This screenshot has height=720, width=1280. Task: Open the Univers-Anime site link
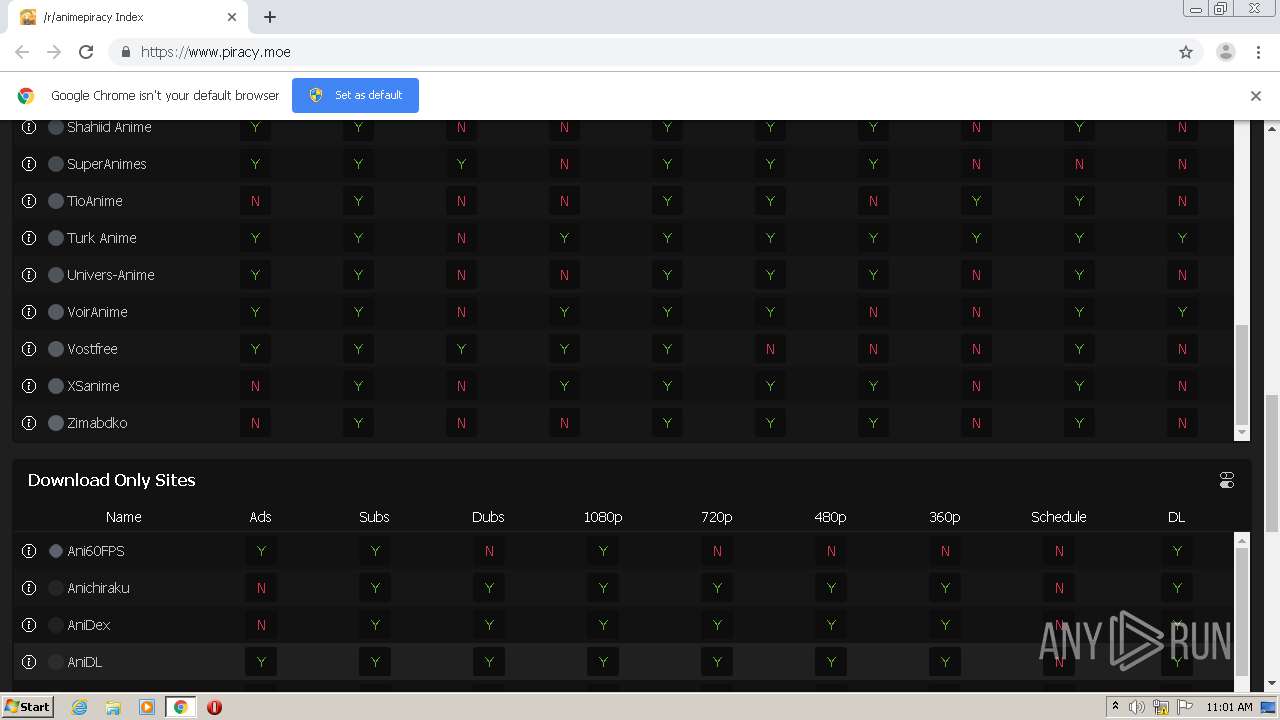tap(111, 275)
